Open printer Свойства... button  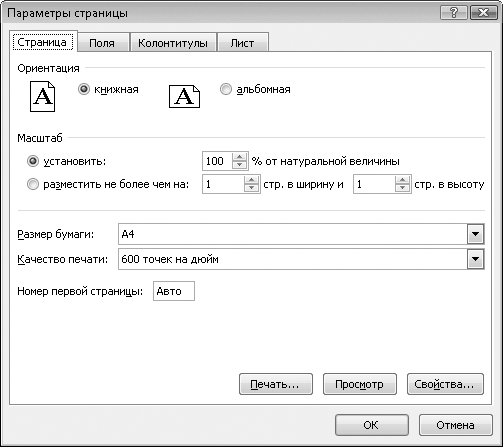tap(445, 384)
